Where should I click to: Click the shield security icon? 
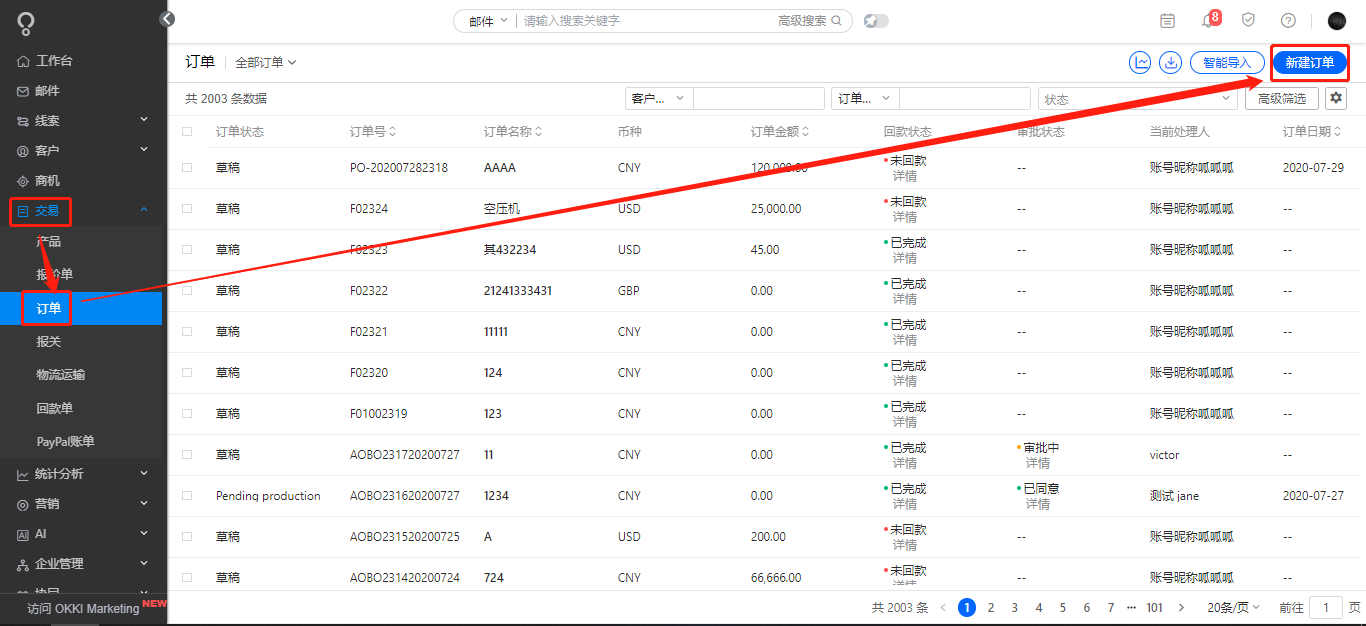click(x=1247, y=19)
